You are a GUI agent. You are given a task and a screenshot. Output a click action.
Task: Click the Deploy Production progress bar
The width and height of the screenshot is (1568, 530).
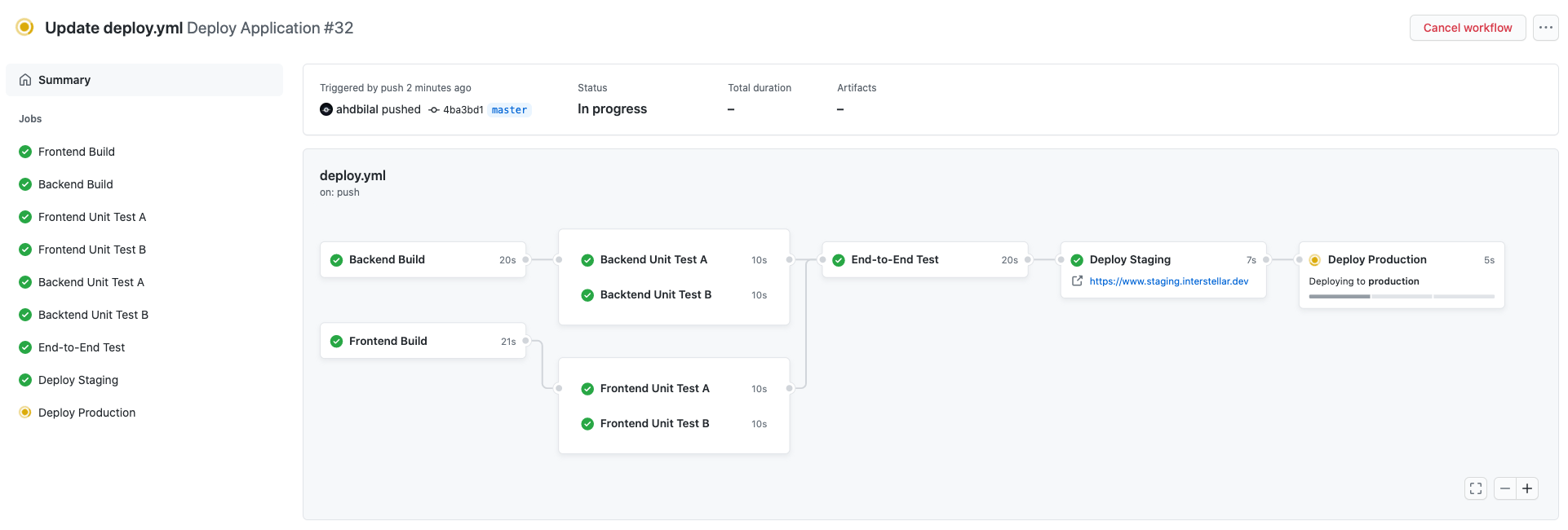point(1401,297)
